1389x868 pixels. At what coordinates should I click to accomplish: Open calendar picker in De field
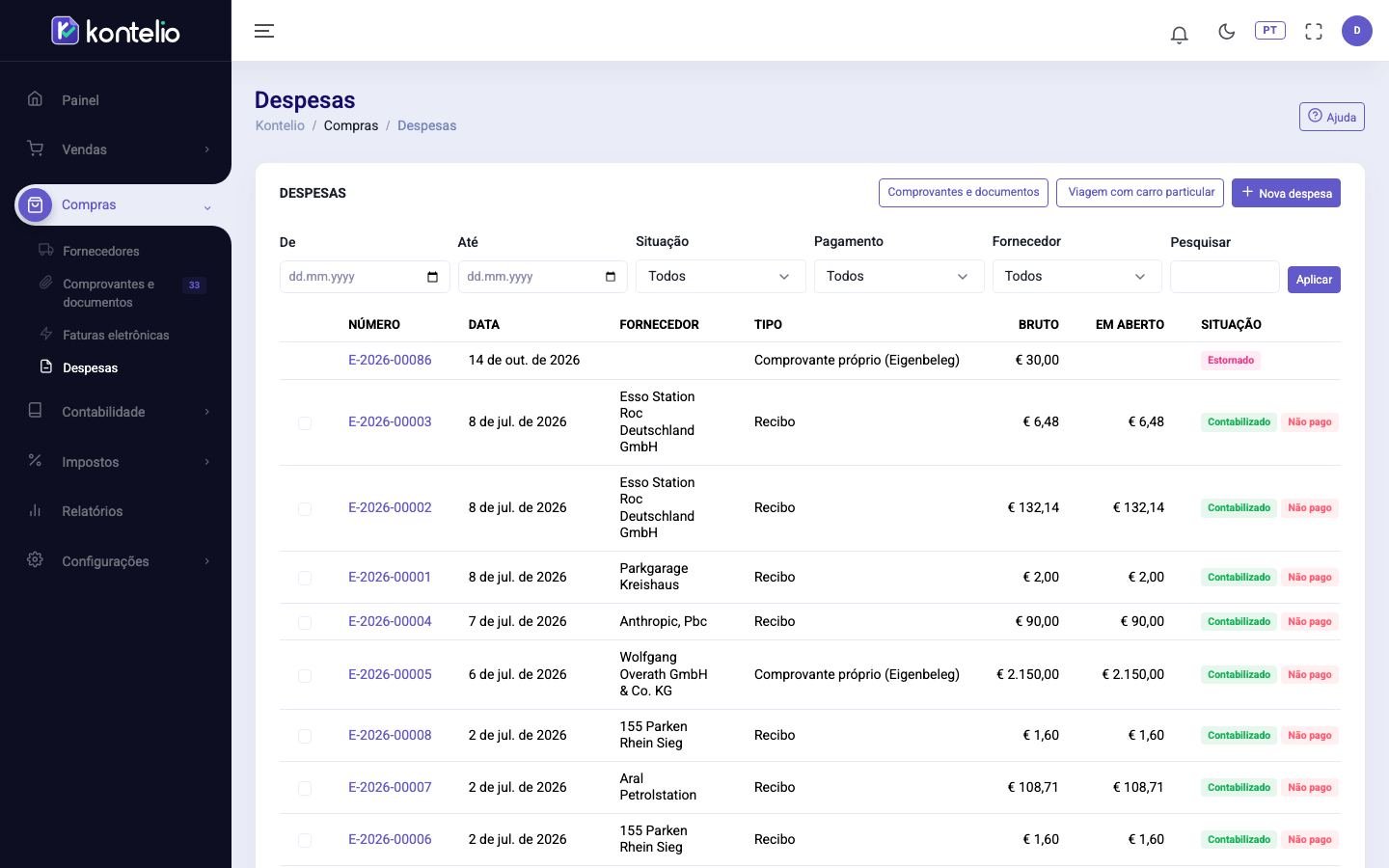coord(432,277)
